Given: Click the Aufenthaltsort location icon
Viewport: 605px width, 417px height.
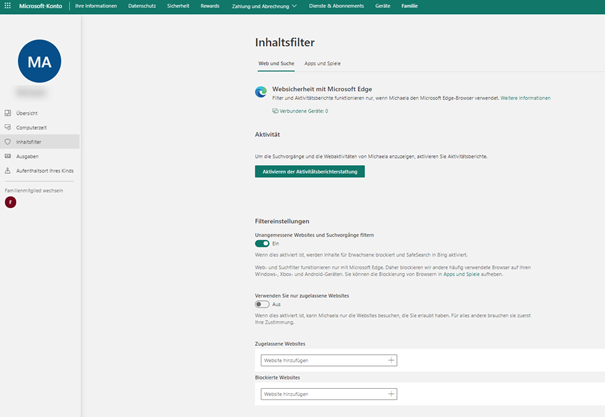Looking at the screenshot, I should pos(8,171).
